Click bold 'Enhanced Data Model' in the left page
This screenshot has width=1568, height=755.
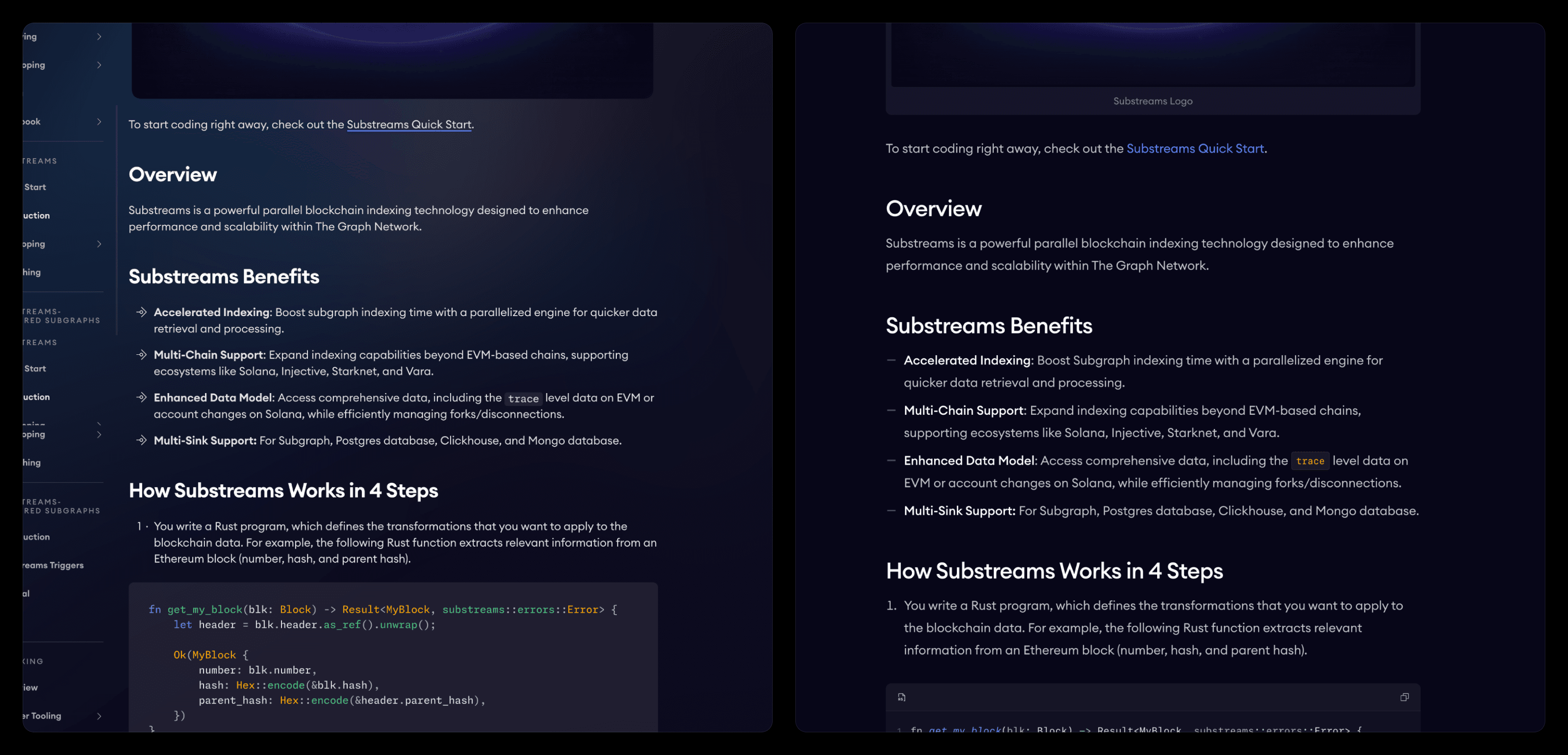(x=213, y=398)
